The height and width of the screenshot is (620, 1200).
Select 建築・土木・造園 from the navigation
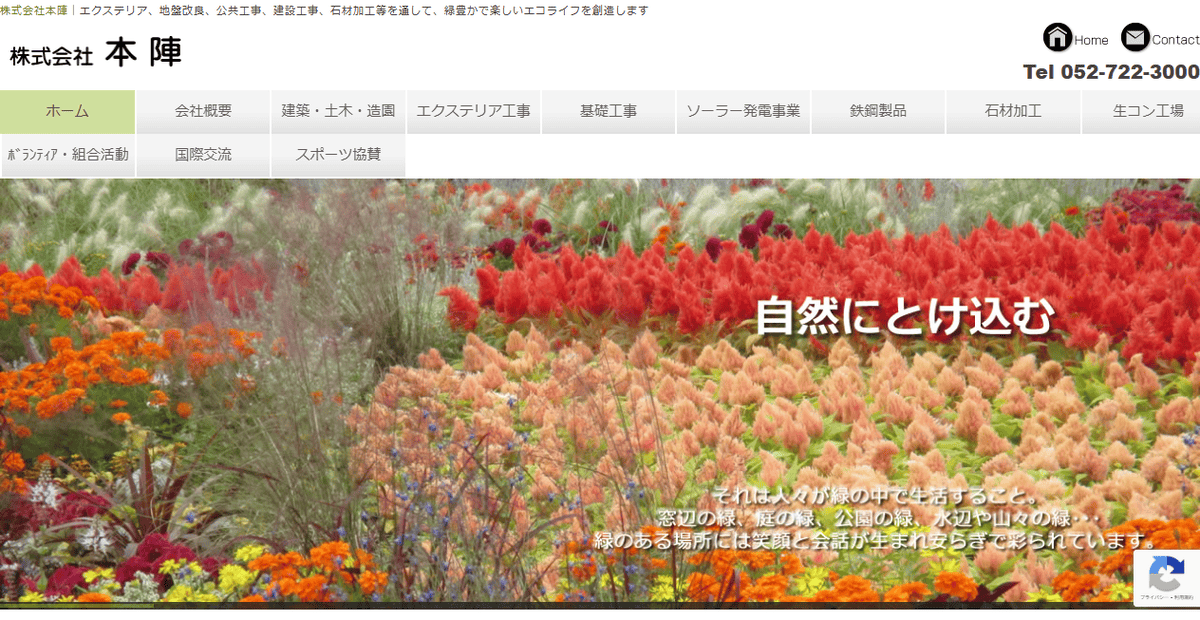pyautogui.click(x=338, y=111)
